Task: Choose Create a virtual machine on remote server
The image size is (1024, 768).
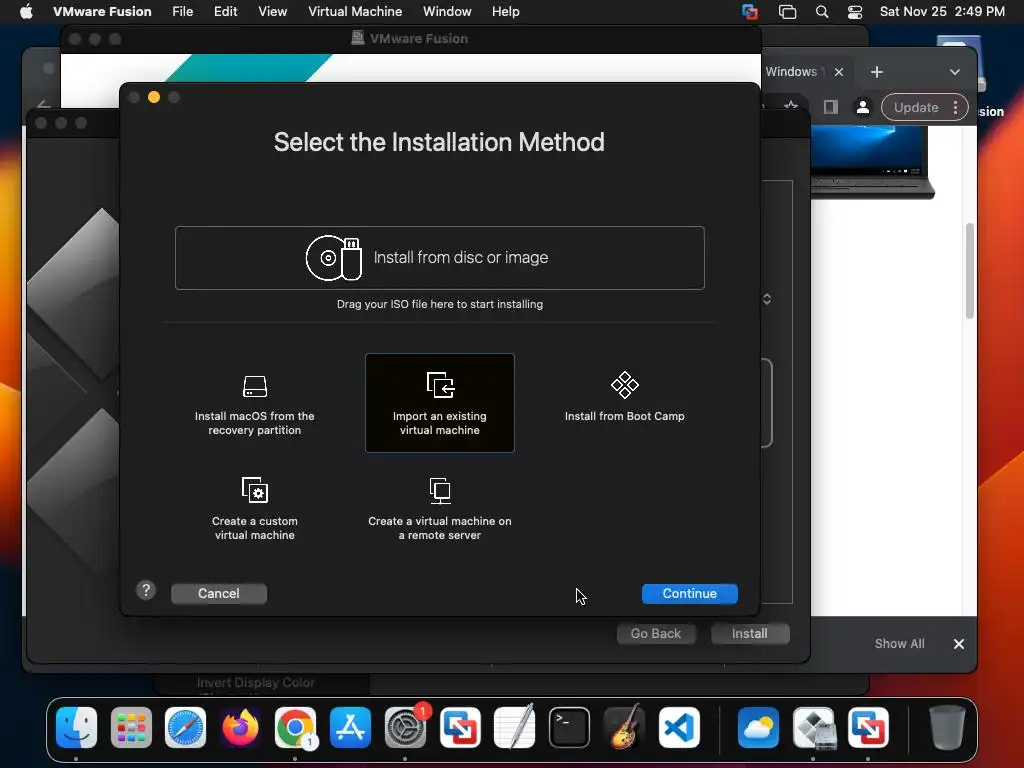Action: point(440,509)
